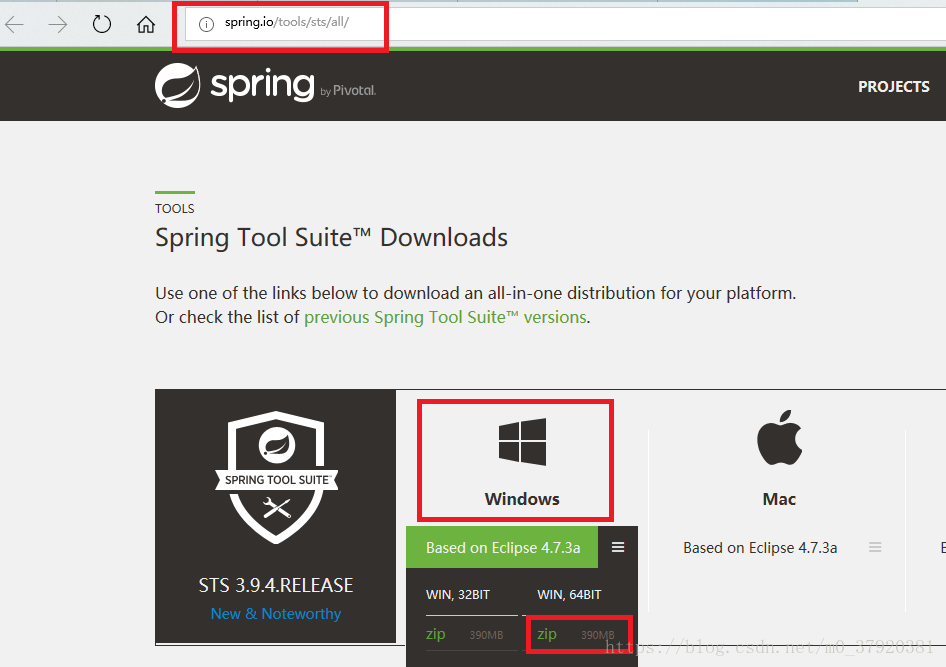Click the WIN, 64BIT label
Screen dimensions: 946x667
(x=569, y=595)
